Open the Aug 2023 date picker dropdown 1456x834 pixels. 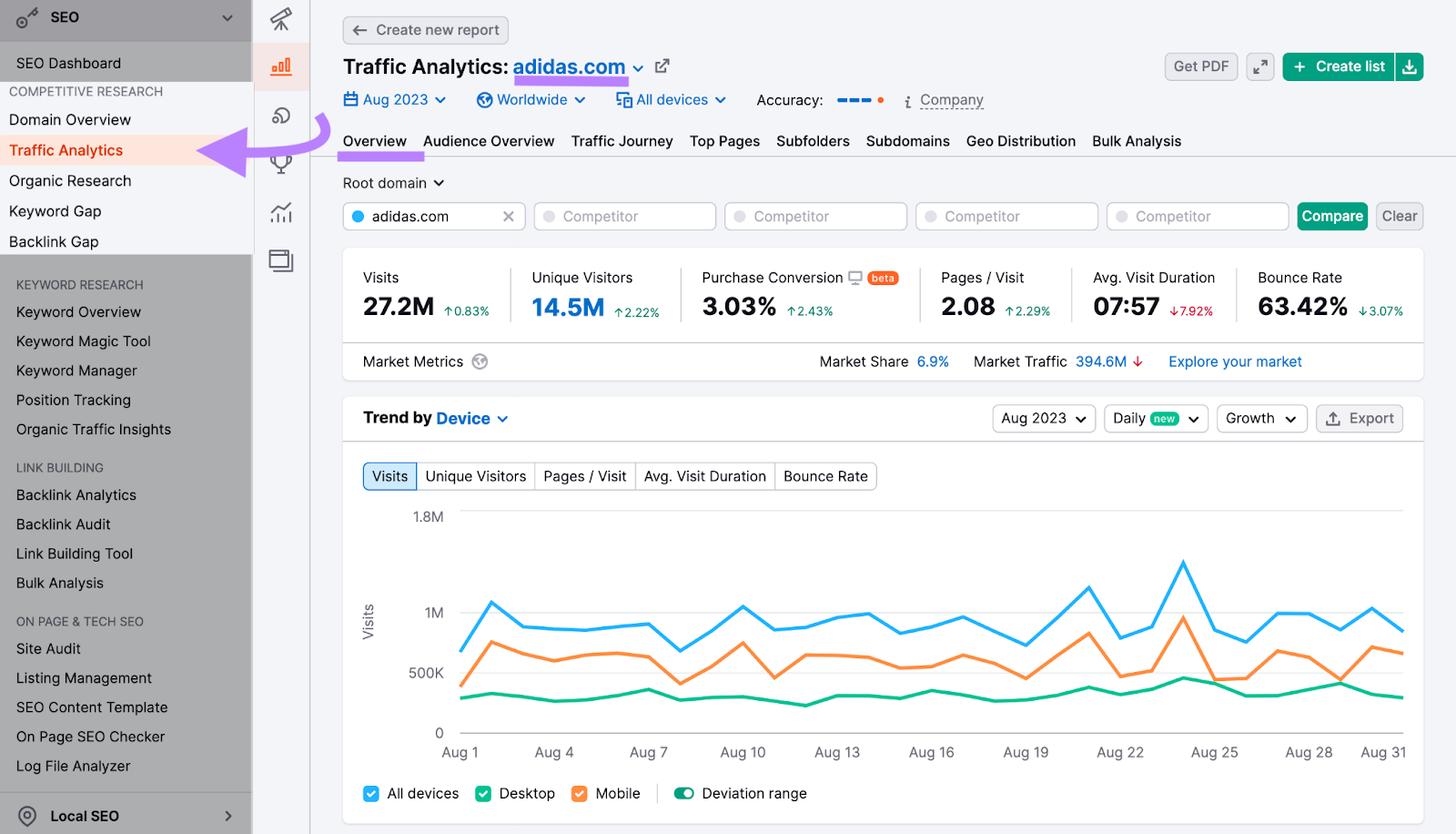395,99
